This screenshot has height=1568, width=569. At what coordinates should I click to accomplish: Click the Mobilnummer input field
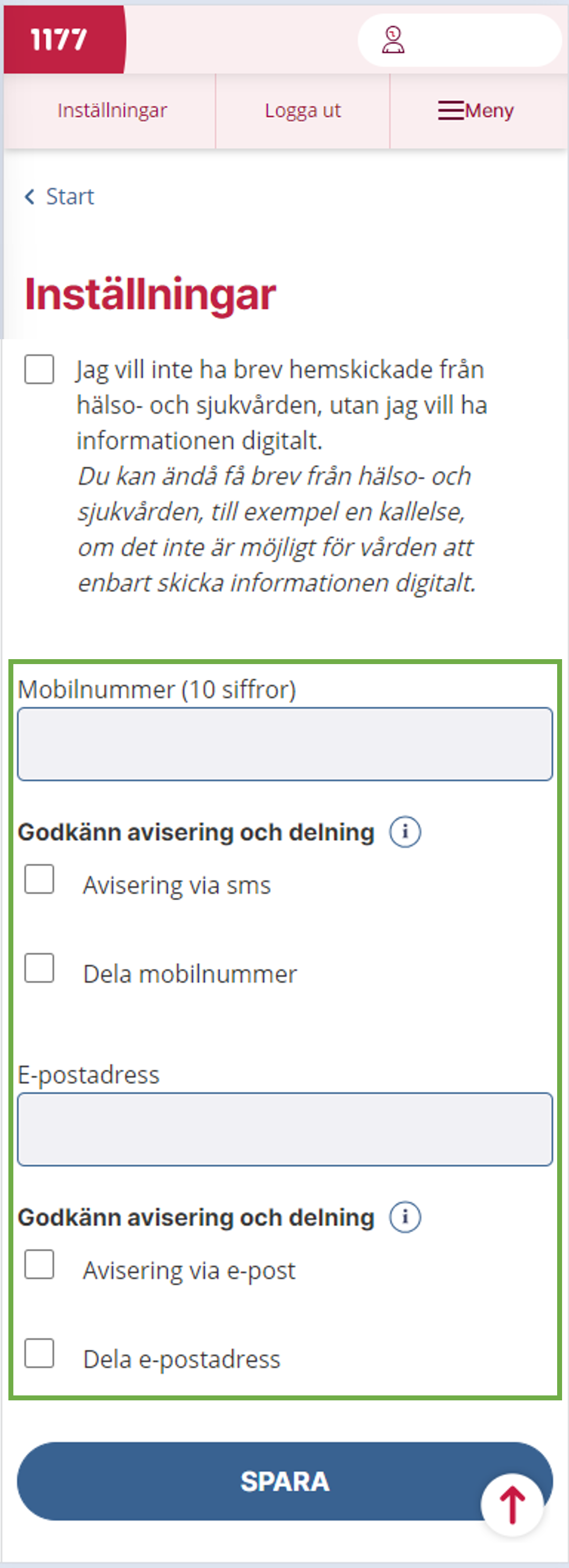coord(285,744)
